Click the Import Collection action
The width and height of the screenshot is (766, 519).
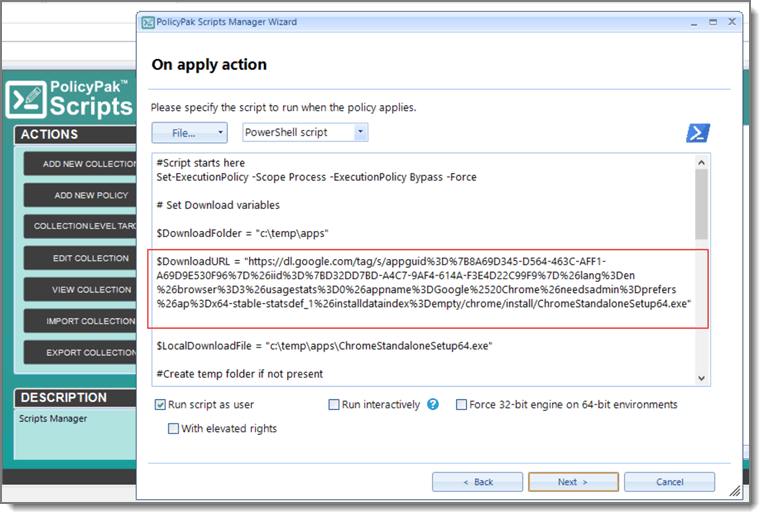coord(81,321)
